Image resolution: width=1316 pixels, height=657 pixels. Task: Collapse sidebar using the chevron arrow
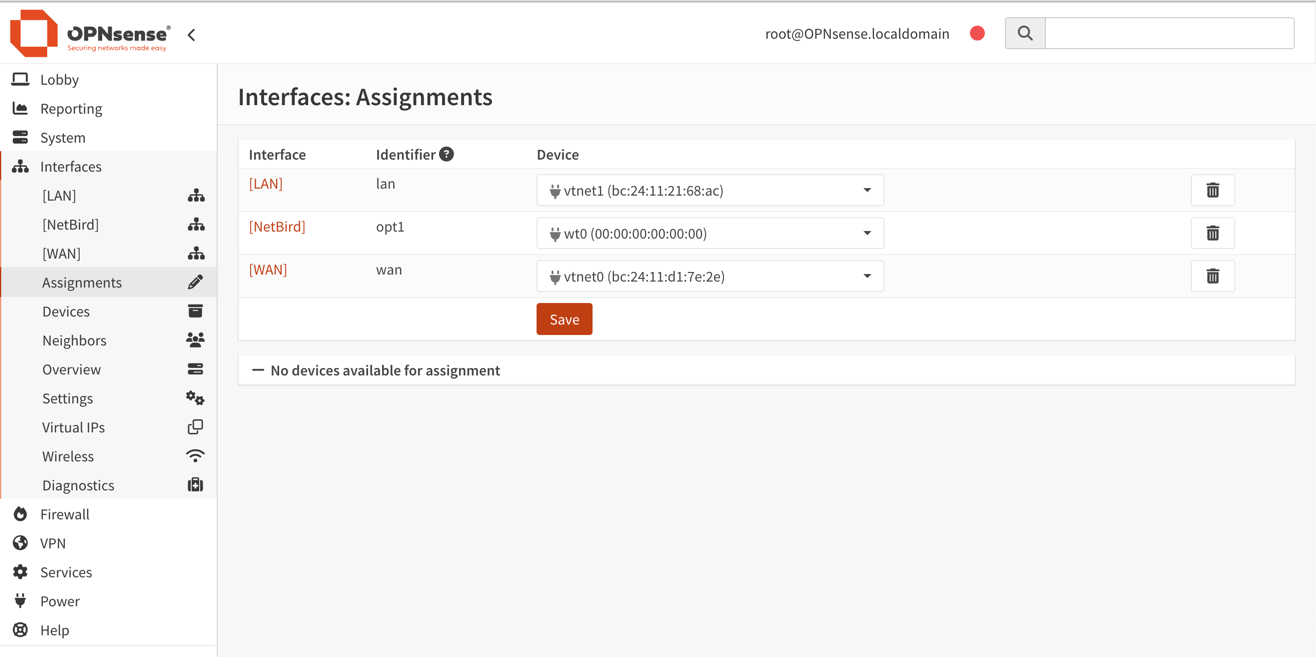(192, 35)
